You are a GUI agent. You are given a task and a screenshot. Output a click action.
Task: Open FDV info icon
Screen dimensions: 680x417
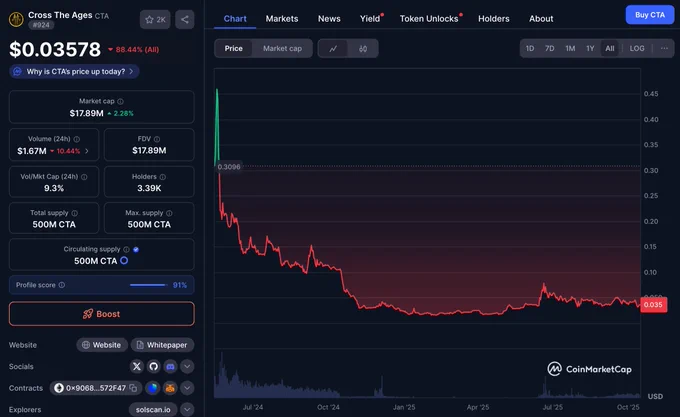[x=157, y=139]
